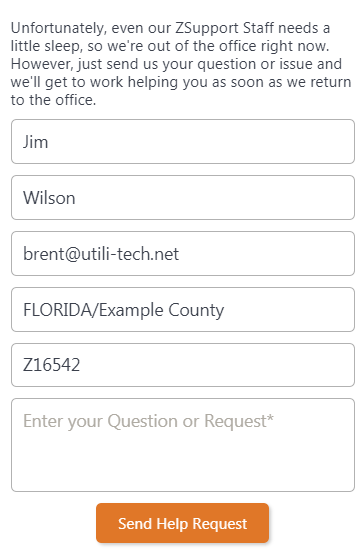364x549 pixels.
Task: Click the out-of-office message paragraph
Action: tap(181, 64)
